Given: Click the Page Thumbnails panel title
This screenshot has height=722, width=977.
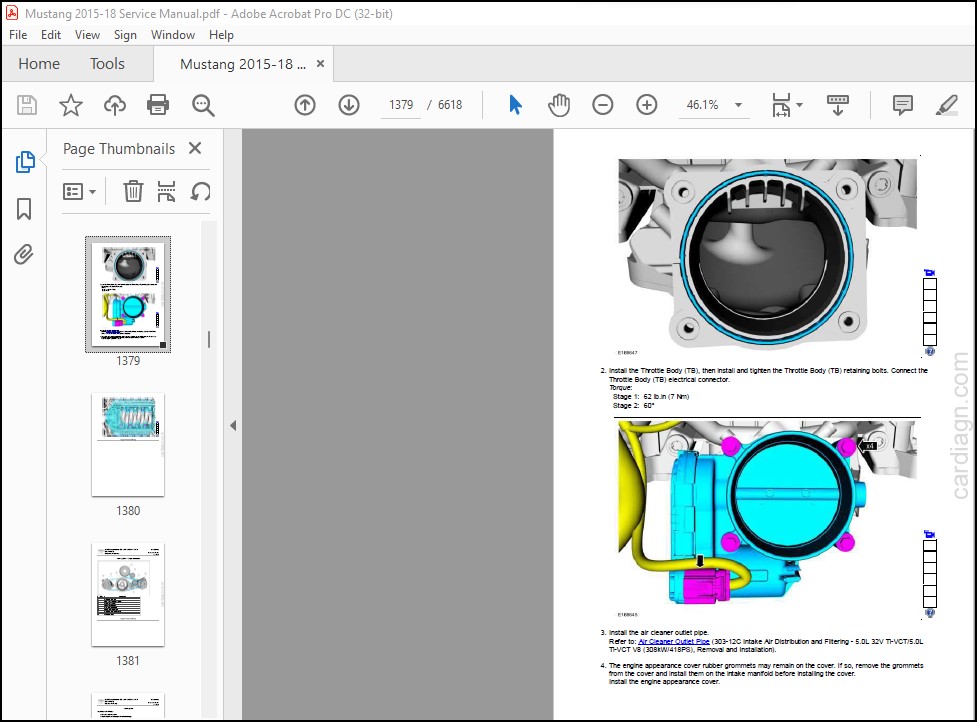Looking at the screenshot, I should tap(119, 149).
